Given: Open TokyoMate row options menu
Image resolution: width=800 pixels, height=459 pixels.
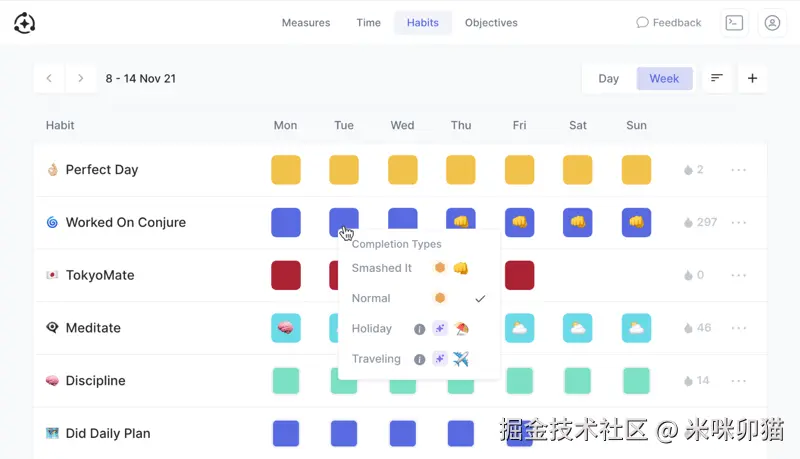Looking at the screenshot, I should [x=739, y=275].
